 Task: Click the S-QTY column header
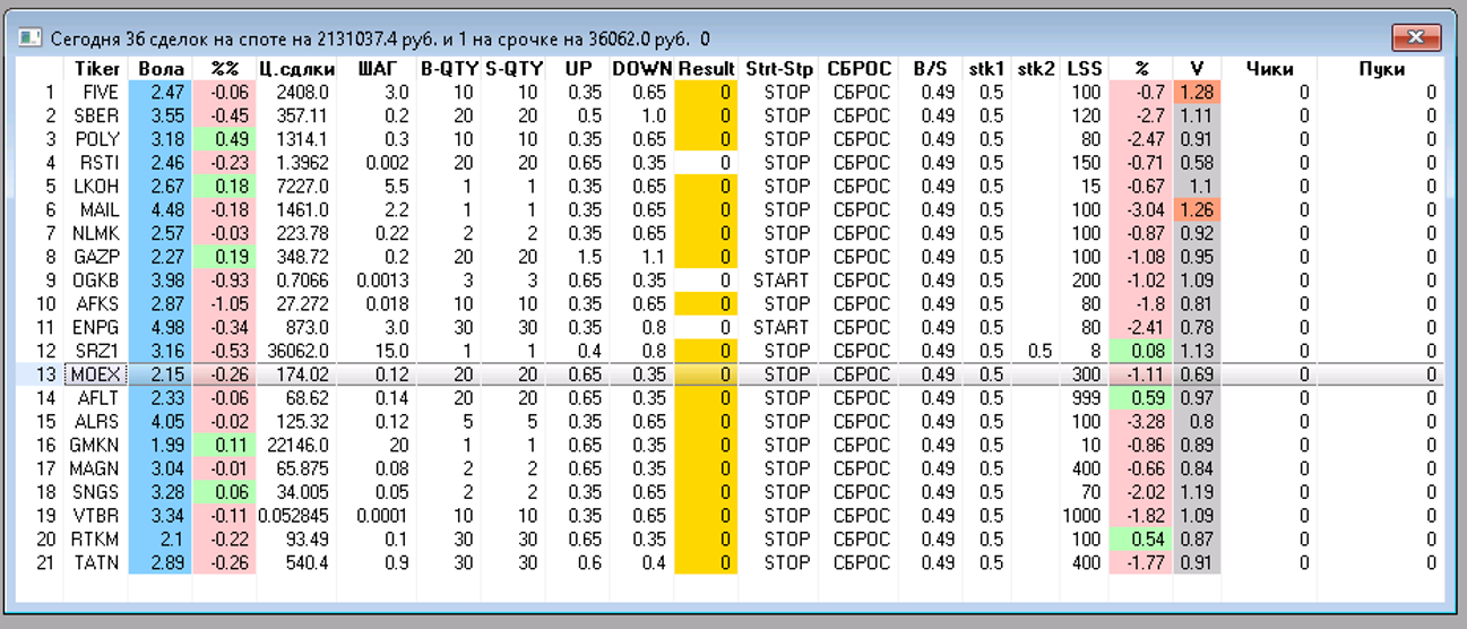514,69
